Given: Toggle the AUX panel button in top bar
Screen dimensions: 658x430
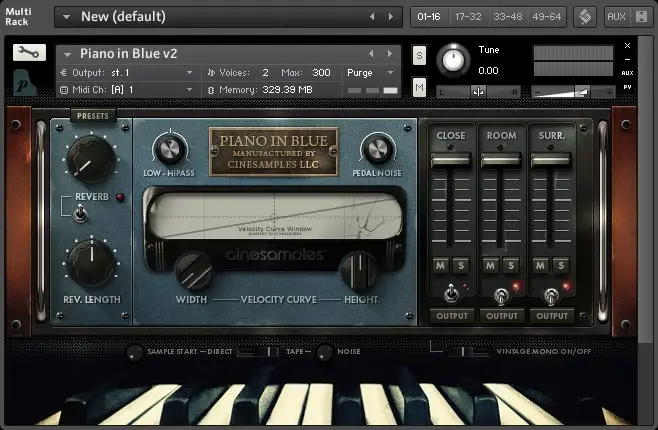Looking at the screenshot, I should [616, 17].
